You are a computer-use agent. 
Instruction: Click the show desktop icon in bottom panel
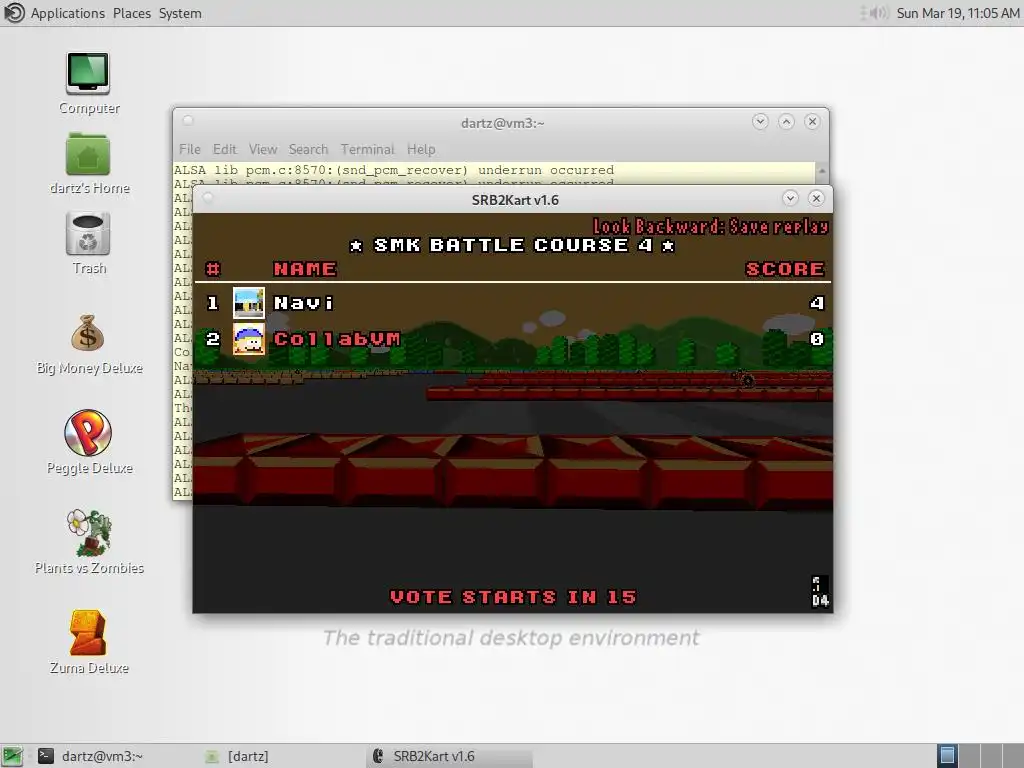point(12,756)
